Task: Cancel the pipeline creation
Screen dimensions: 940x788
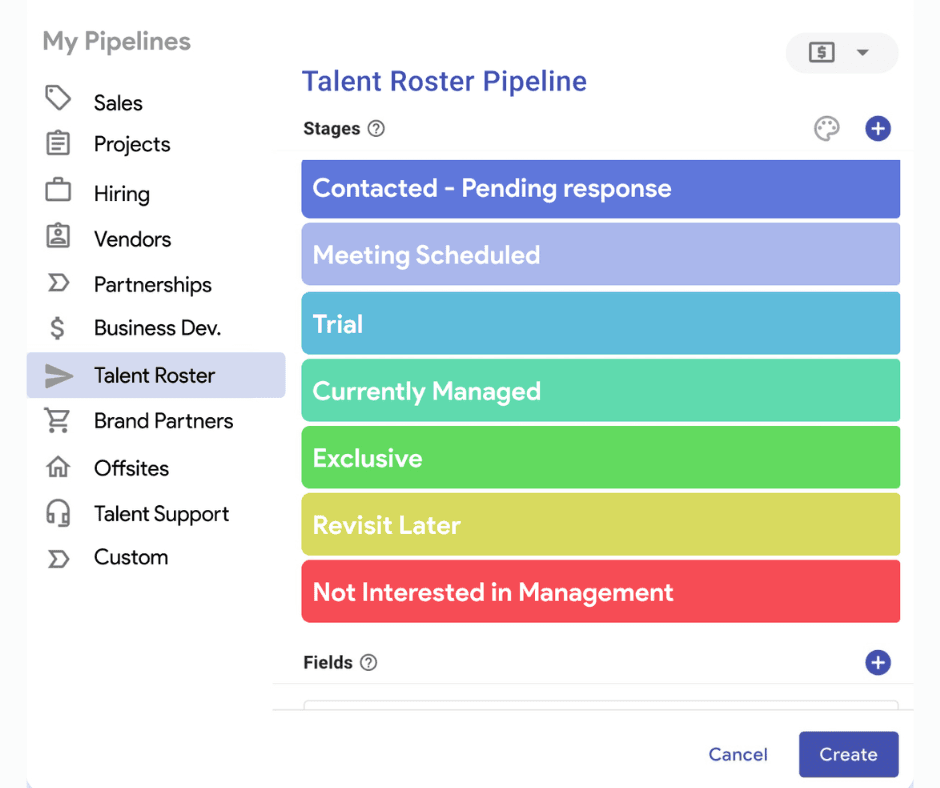Action: coord(738,754)
